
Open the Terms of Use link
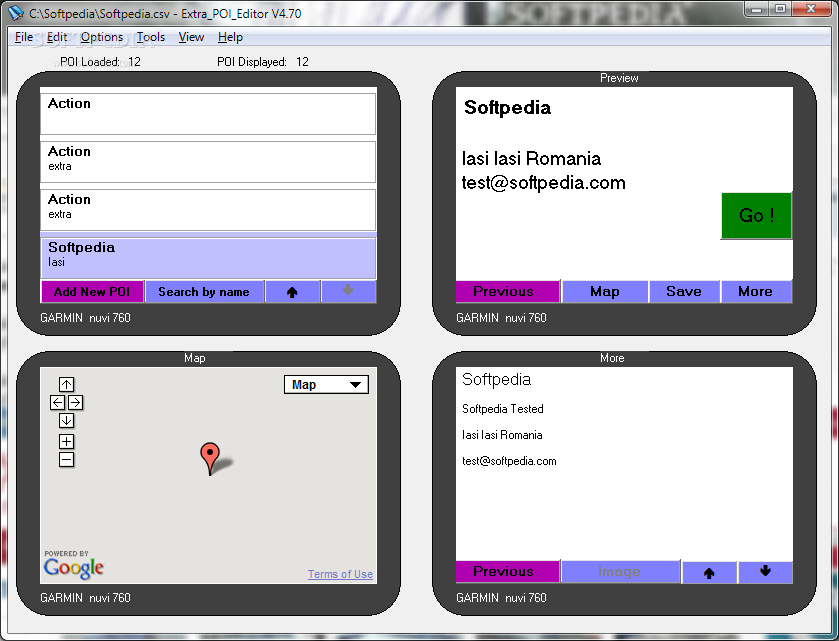(340, 574)
